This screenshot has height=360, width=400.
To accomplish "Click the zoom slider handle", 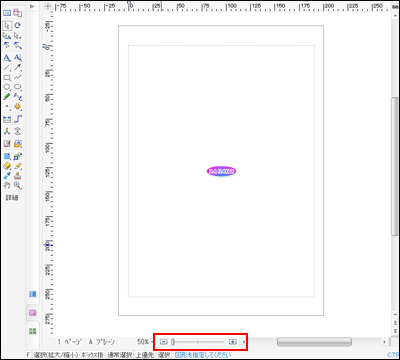I will click(x=173, y=342).
